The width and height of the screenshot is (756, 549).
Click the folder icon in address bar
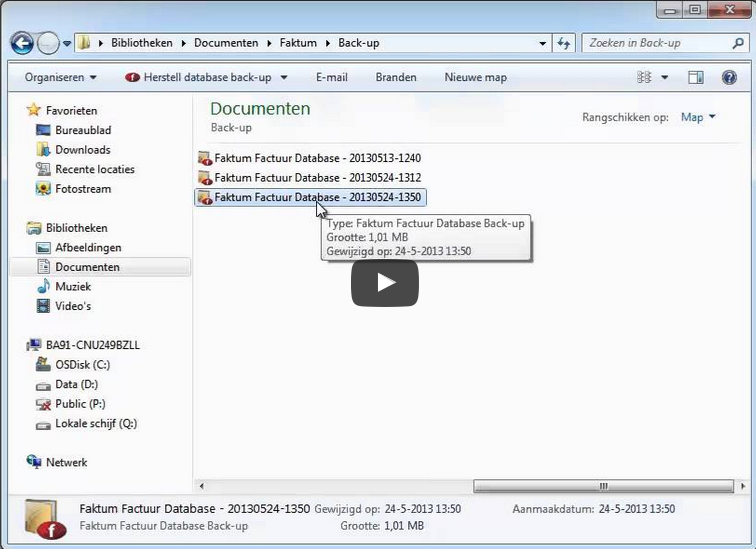[x=84, y=43]
